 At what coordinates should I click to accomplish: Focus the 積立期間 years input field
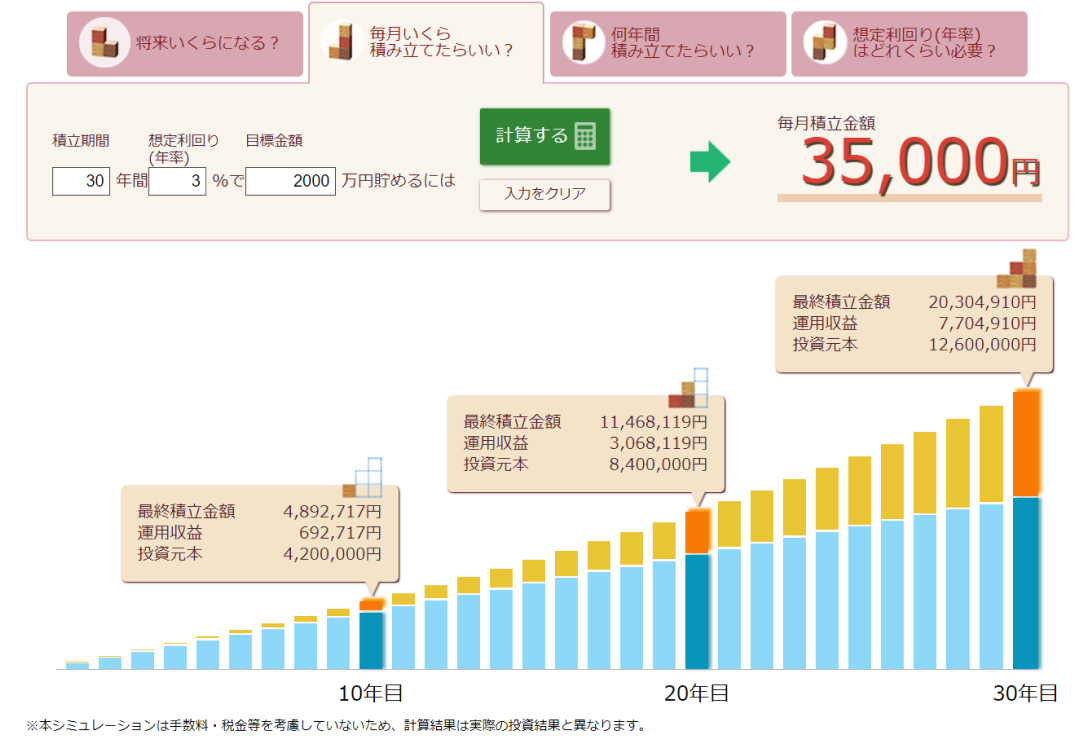81,181
